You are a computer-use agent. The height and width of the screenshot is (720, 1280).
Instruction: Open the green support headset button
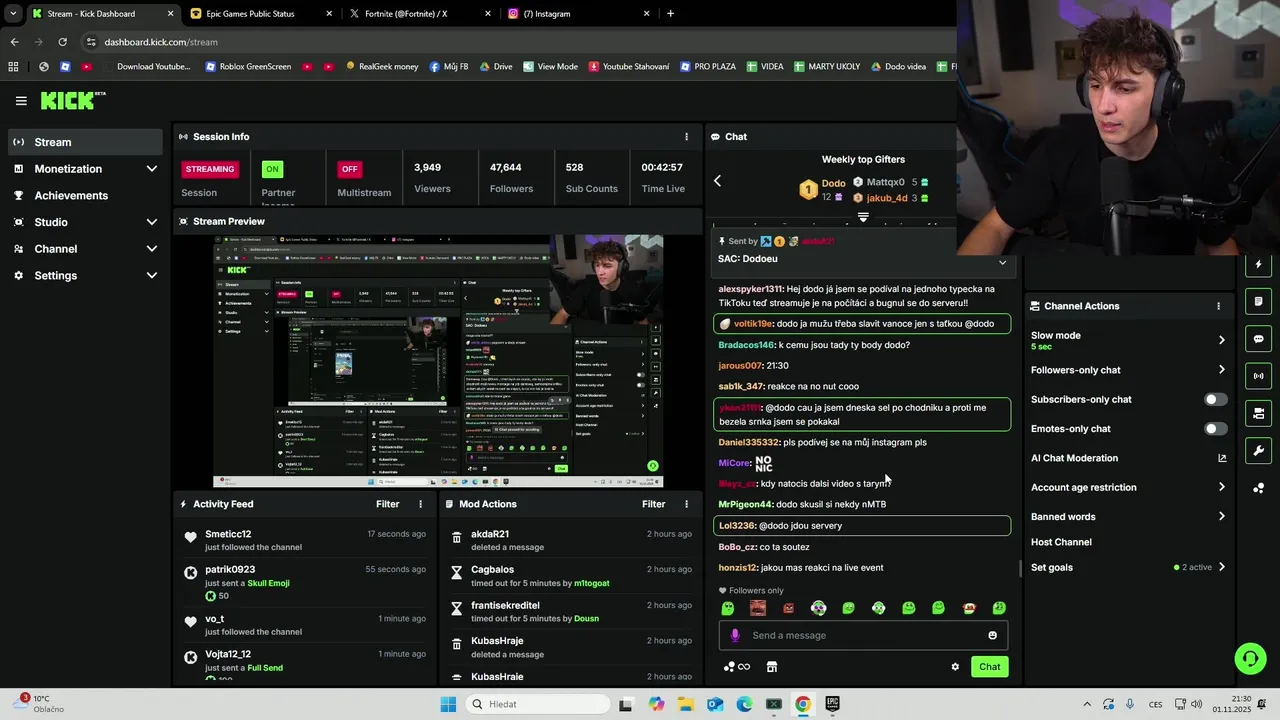pyautogui.click(x=1250, y=658)
